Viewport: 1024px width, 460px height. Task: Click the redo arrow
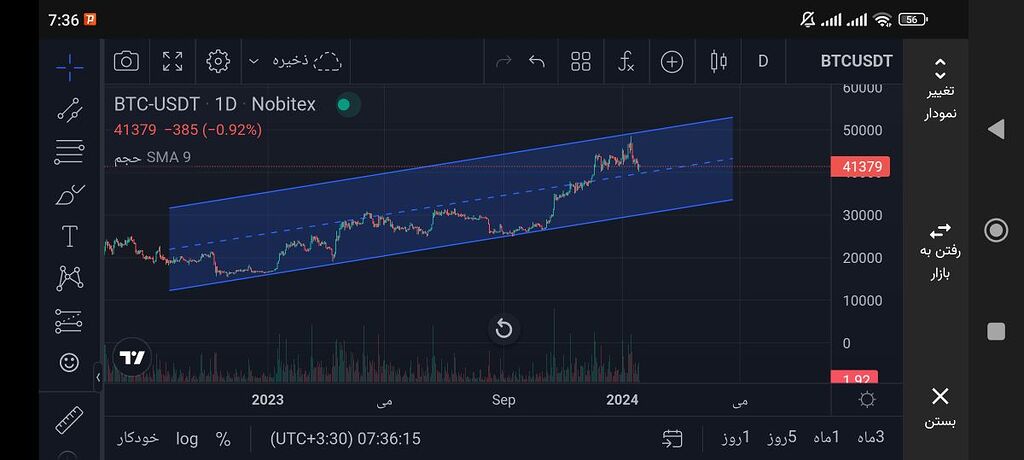pos(504,61)
